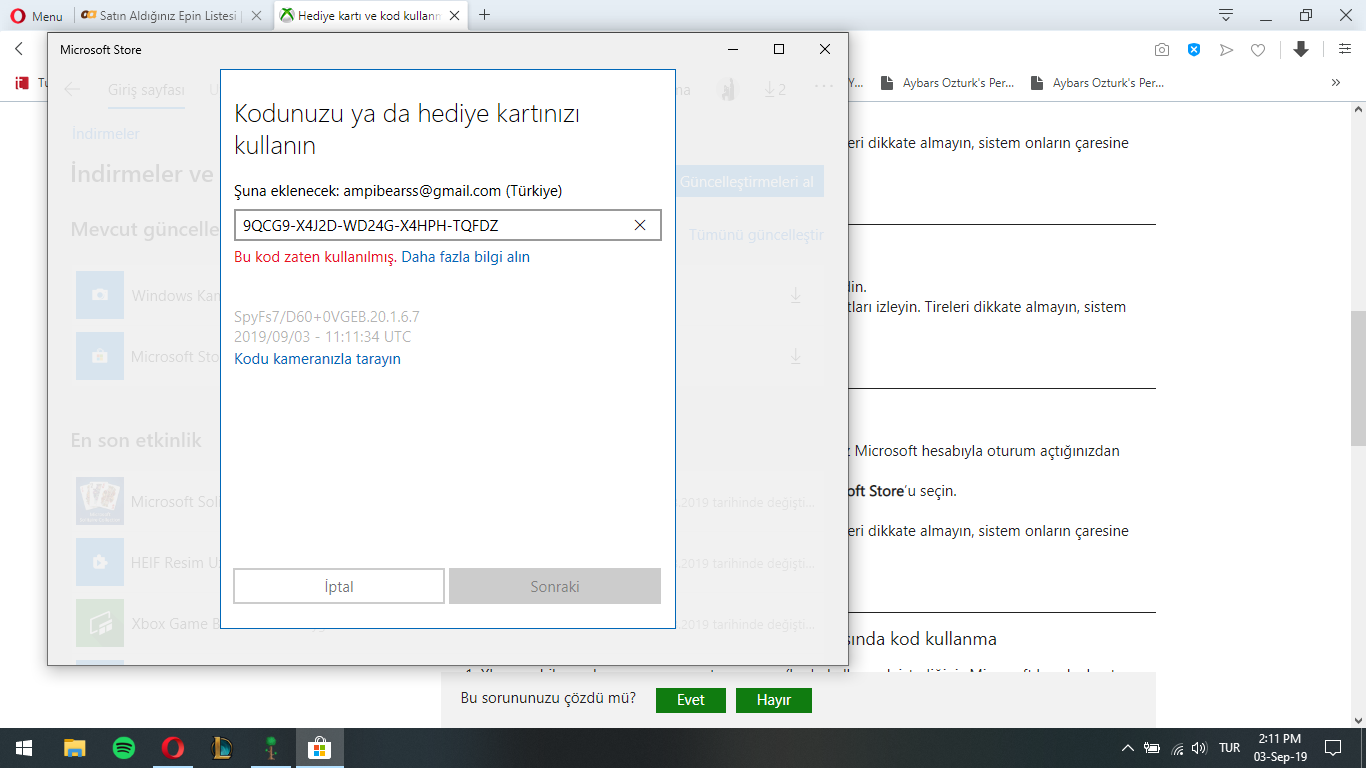Click the Güncelleştirmeleri al button in the Store
The image size is (1366, 768).
coord(749,182)
